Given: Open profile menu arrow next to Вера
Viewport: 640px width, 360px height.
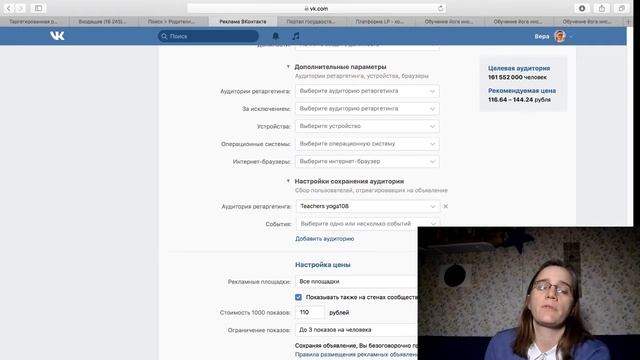Looking at the screenshot, I should (x=571, y=36).
